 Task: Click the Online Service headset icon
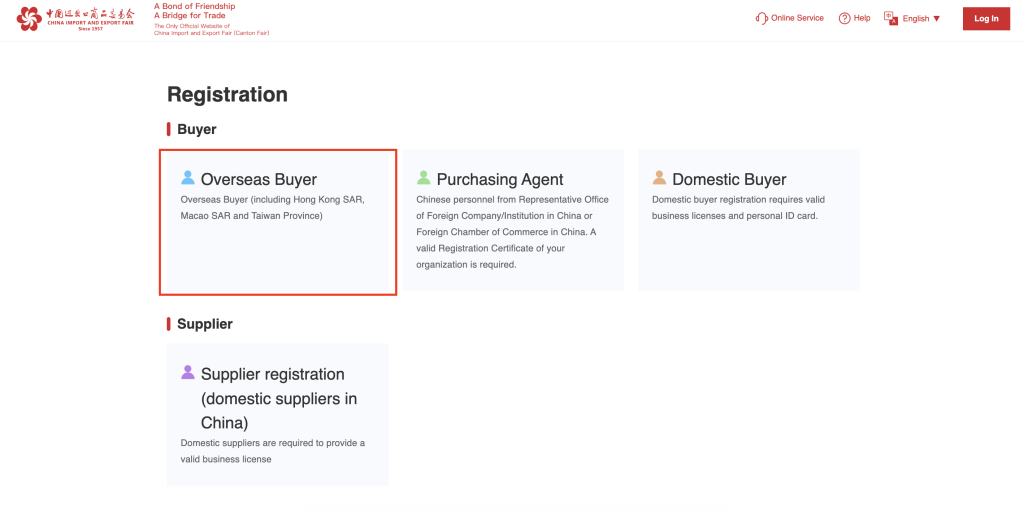(x=762, y=18)
